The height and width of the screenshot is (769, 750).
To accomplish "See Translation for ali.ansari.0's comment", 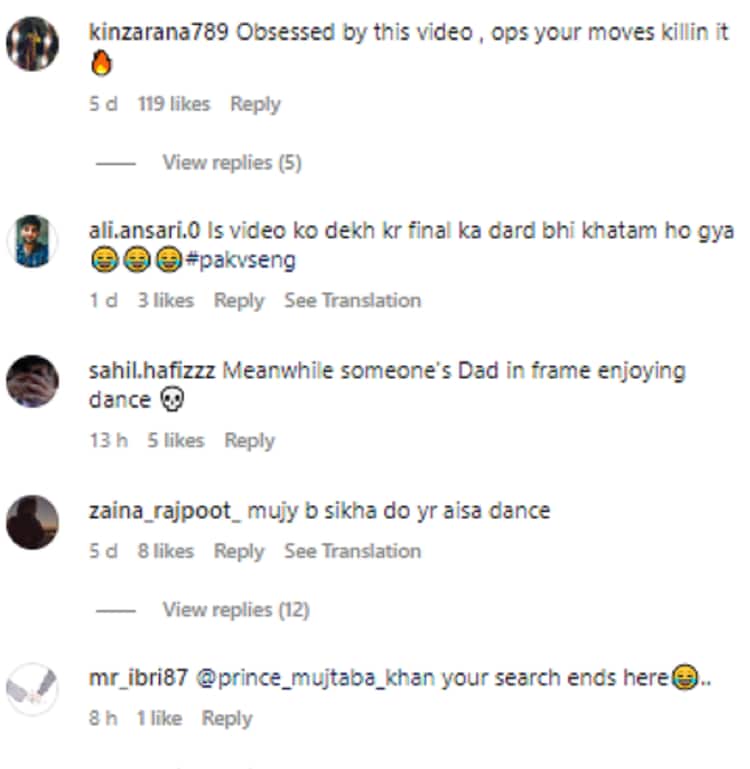I will [352, 300].
